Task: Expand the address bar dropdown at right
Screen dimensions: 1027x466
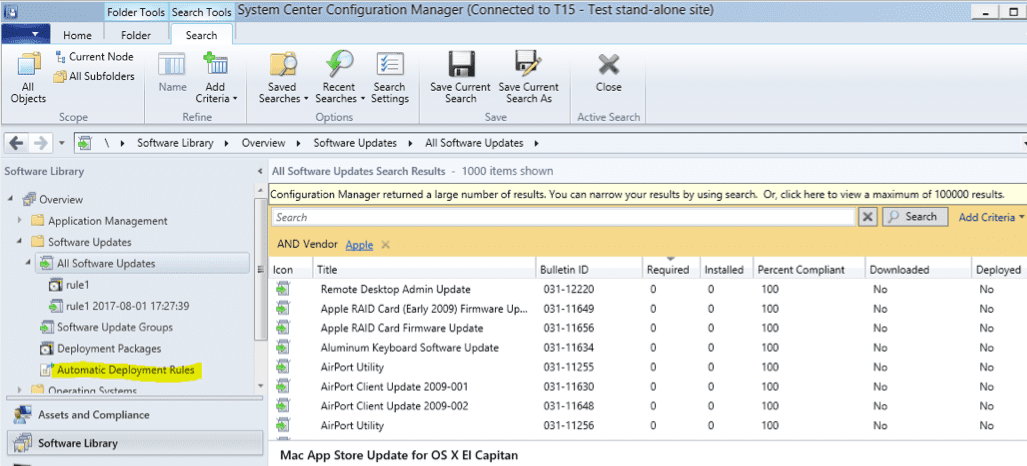Action: (x=1023, y=143)
